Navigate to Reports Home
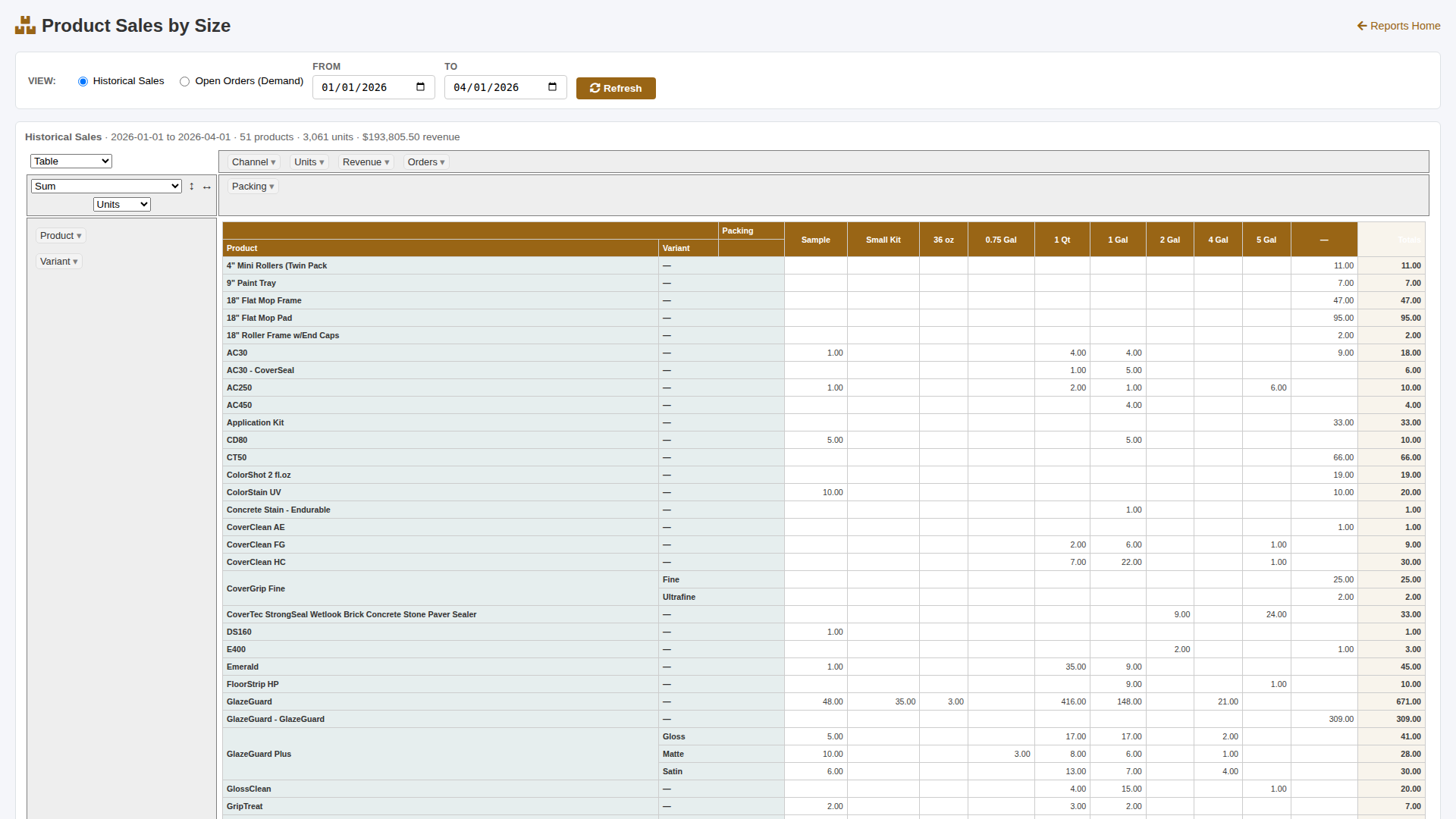Image resolution: width=1456 pixels, height=819 pixels. coord(1404,25)
